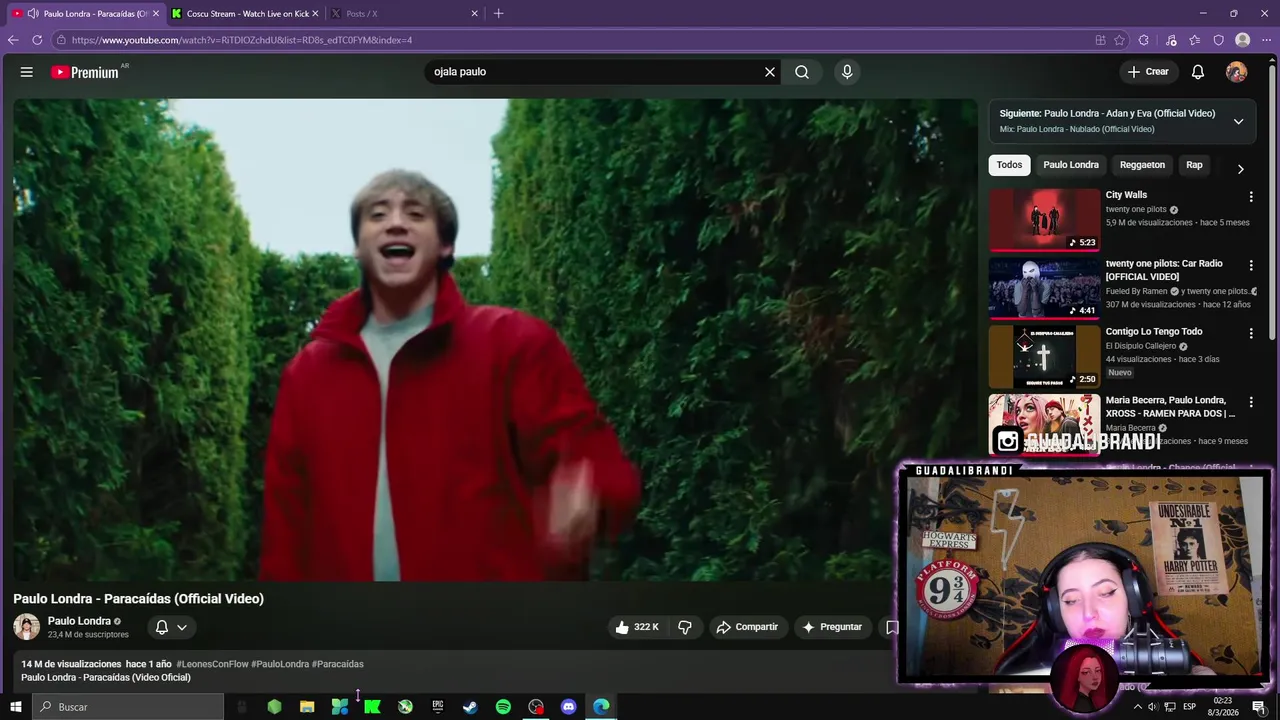1280x720 pixels.
Task: Open browser favorites list icon
Action: [1195, 40]
